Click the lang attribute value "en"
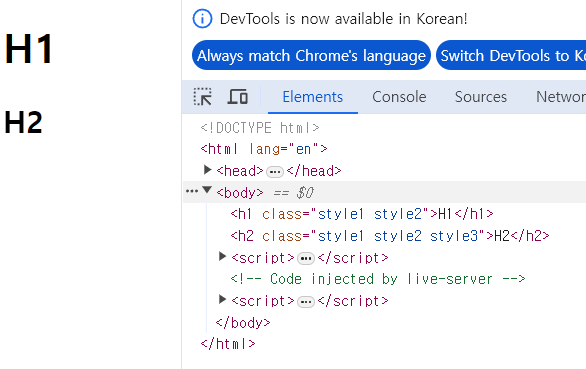The width and height of the screenshot is (586, 369). pyautogui.click(x=303, y=149)
